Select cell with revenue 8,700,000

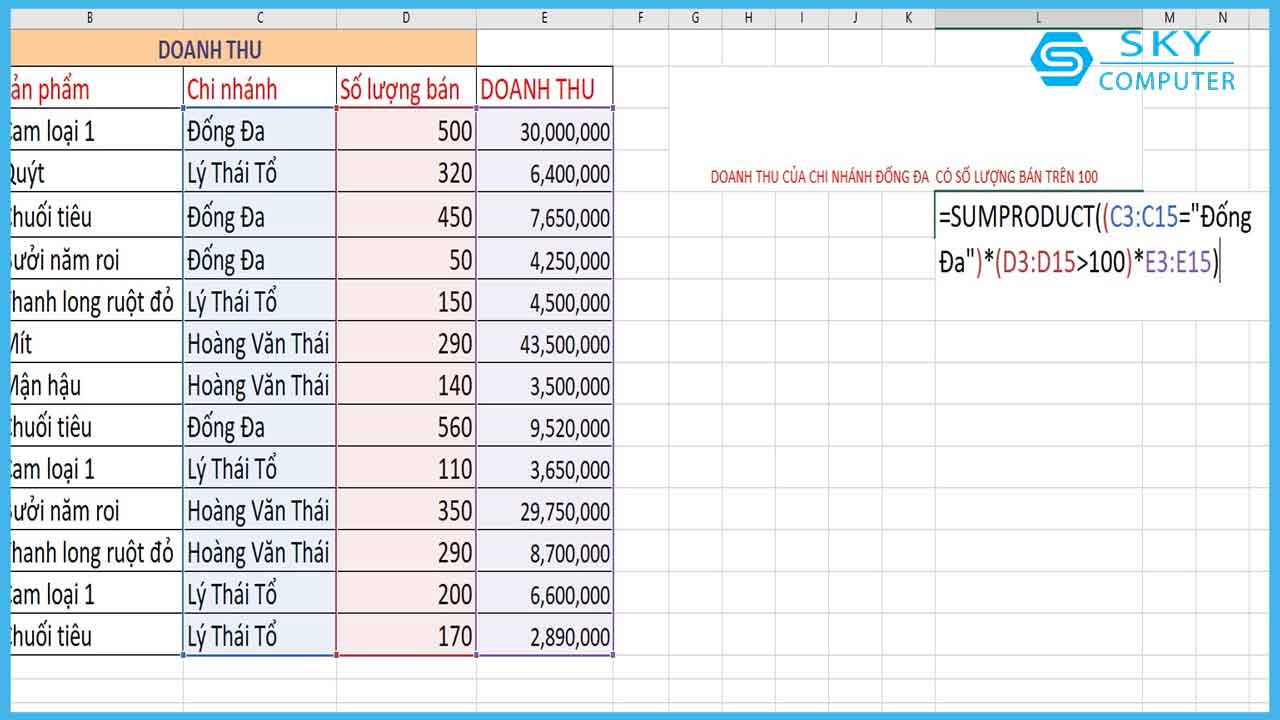tap(544, 551)
